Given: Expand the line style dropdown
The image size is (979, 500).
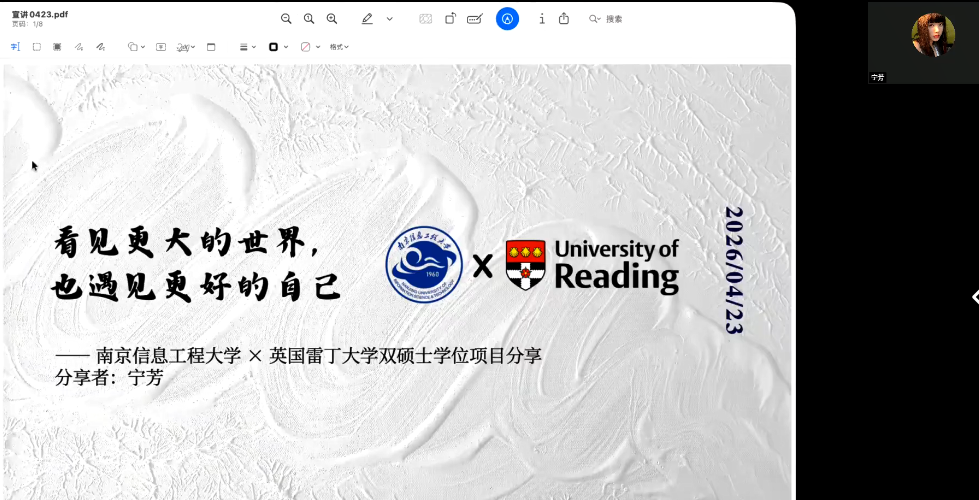Looking at the screenshot, I should (x=247, y=47).
